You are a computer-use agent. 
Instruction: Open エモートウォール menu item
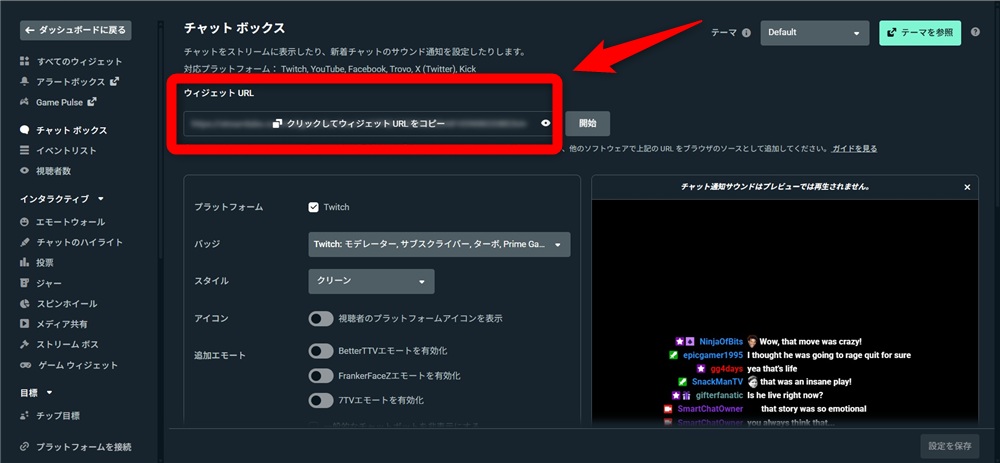point(71,222)
